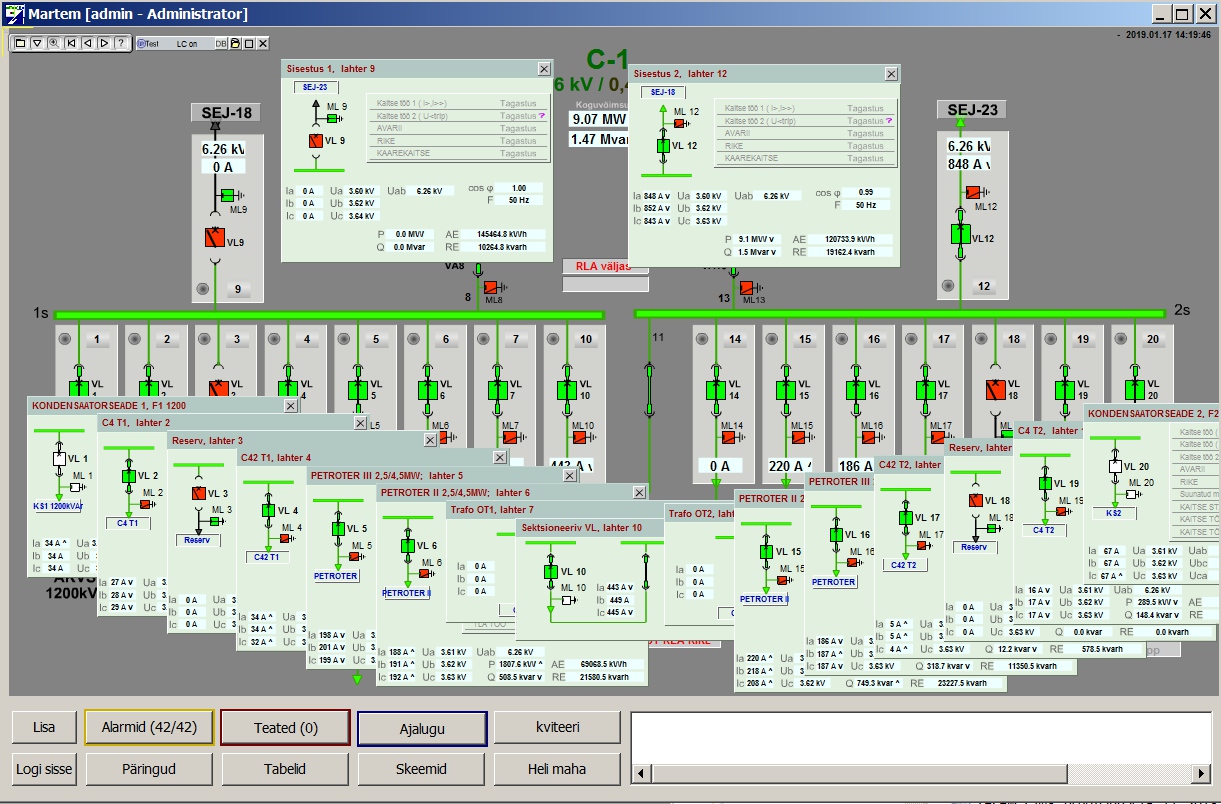Click the next page arrow icon

[x=104, y=43]
